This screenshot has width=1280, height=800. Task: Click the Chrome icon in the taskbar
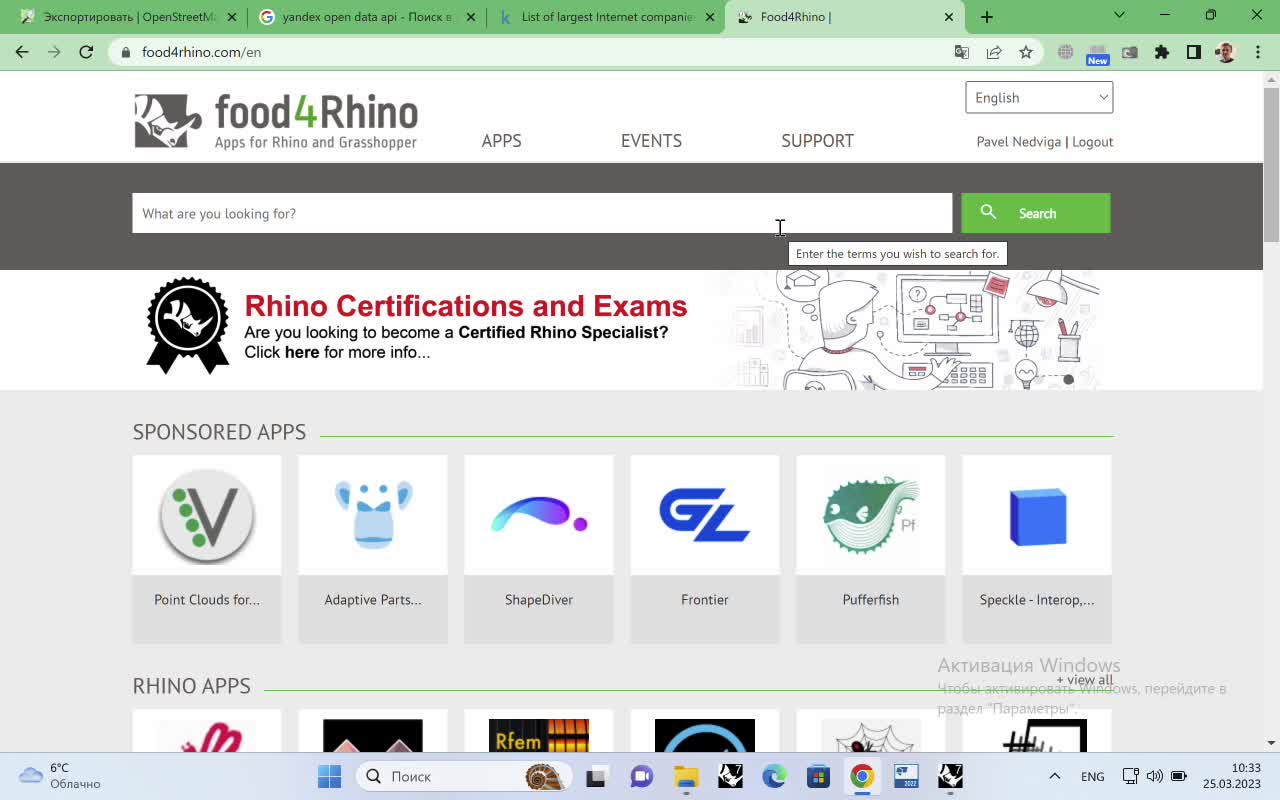click(862, 776)
